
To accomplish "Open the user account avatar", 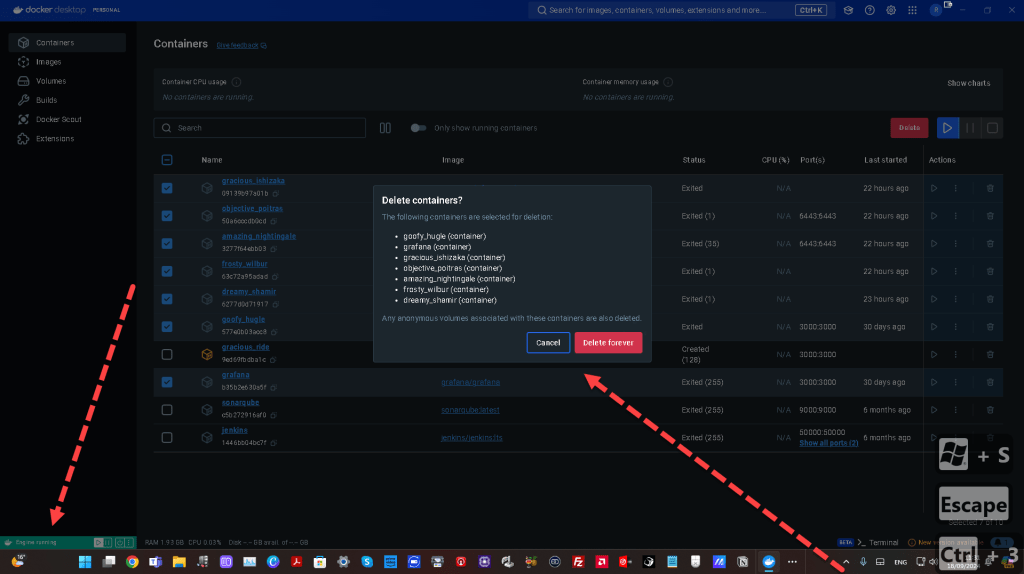I will coord(936,10).
